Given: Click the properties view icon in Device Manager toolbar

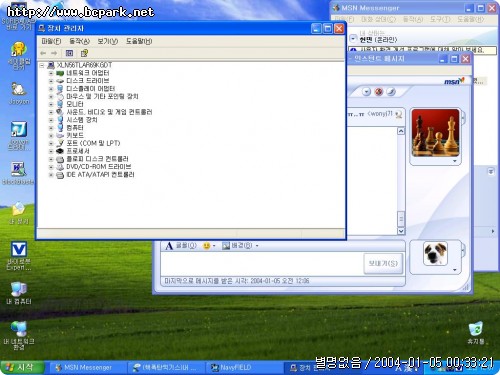Looking at the screenshot, I should click(69, 53).
